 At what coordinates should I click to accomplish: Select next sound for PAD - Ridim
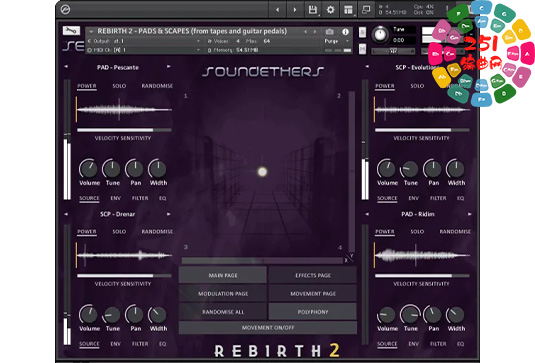(x=469, y=214)
